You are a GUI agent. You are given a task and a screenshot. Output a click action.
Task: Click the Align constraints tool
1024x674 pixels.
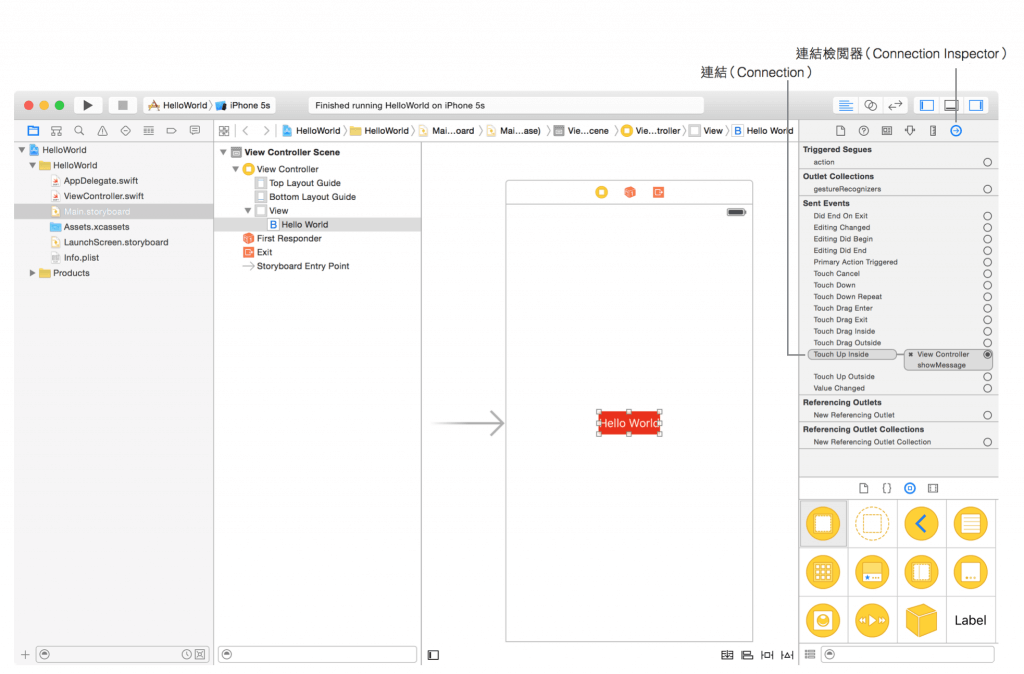(747, 654)
